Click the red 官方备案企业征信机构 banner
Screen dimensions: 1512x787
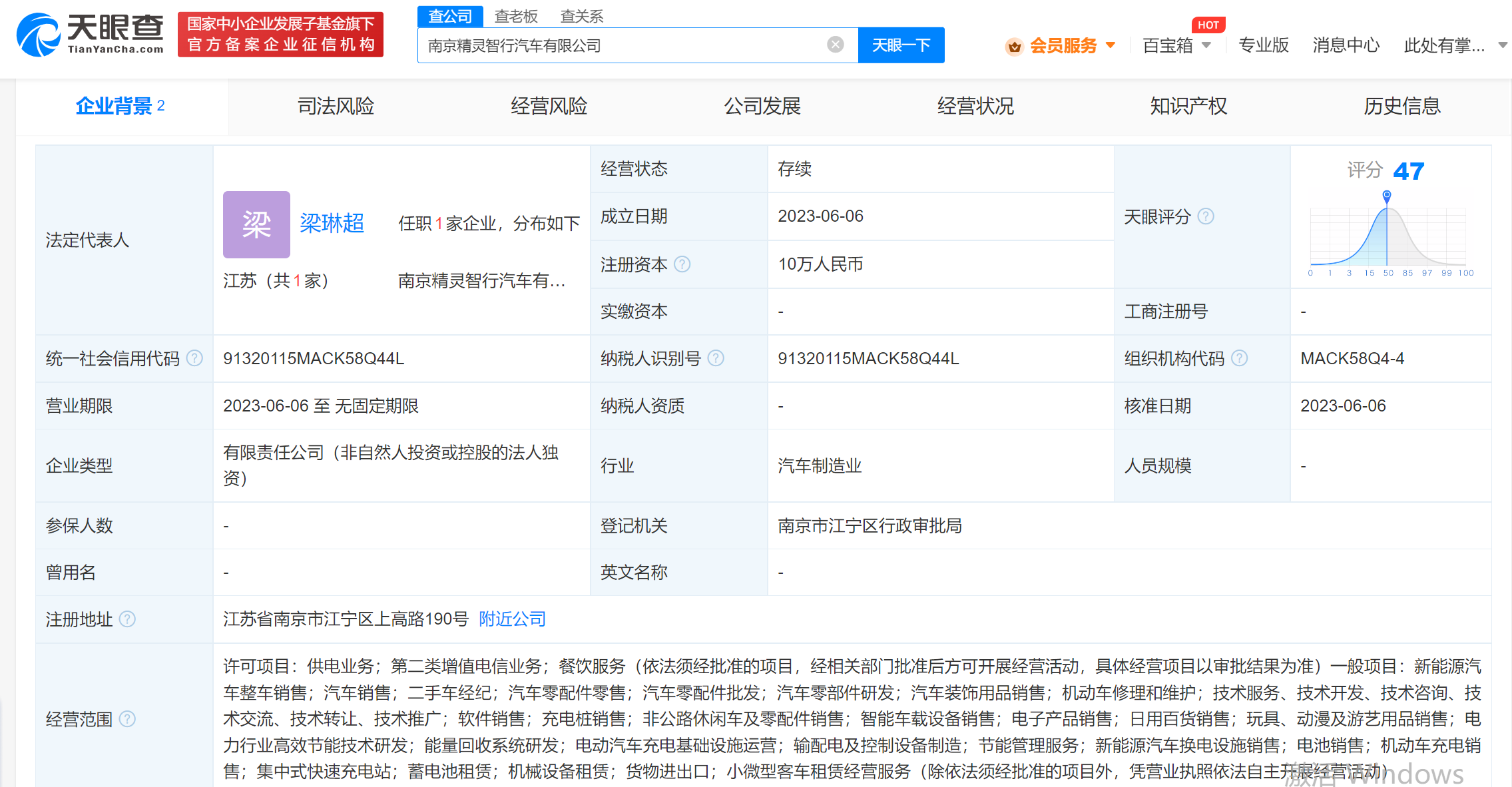[x=280, y=35]
